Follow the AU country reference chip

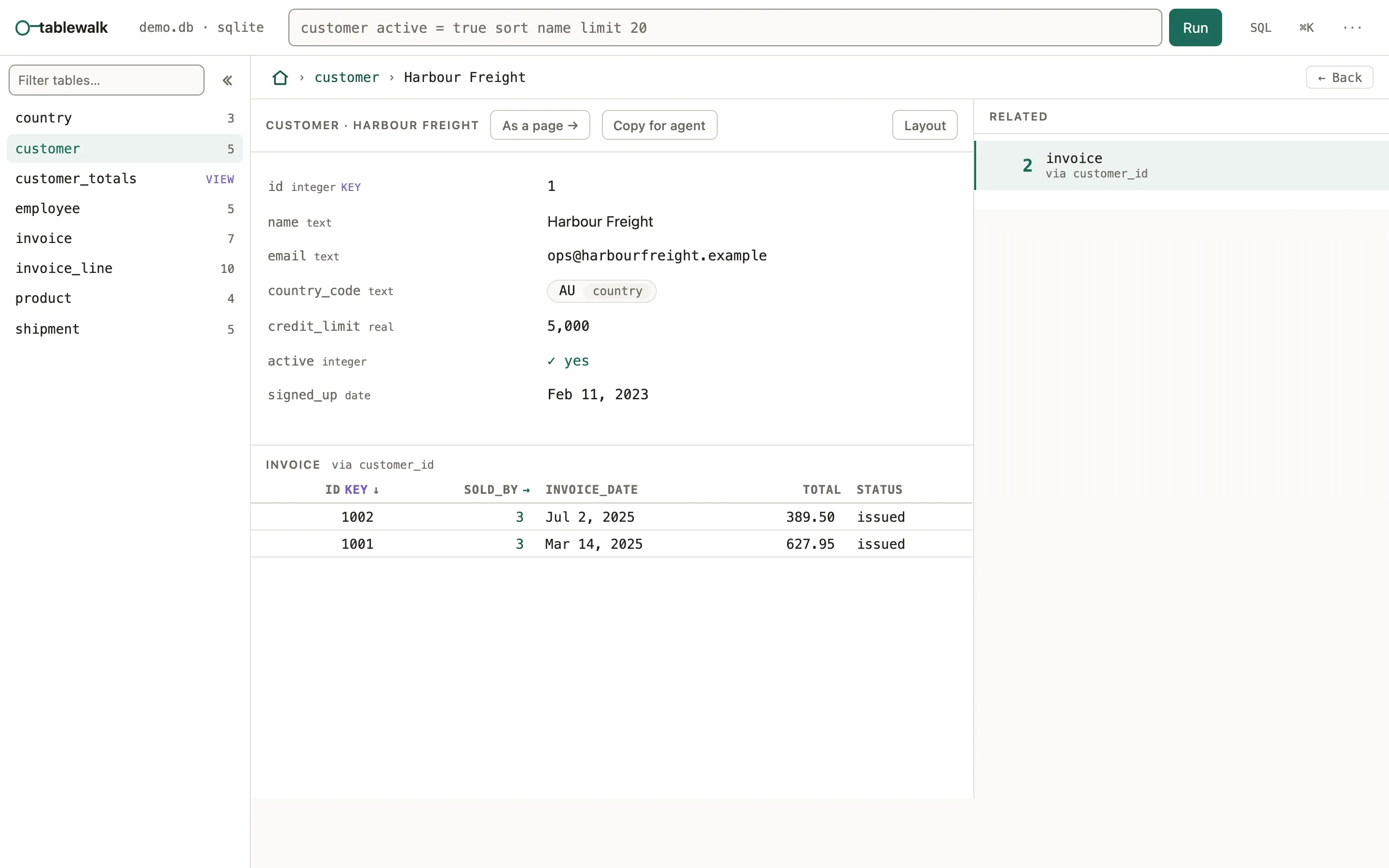point(601,291)
